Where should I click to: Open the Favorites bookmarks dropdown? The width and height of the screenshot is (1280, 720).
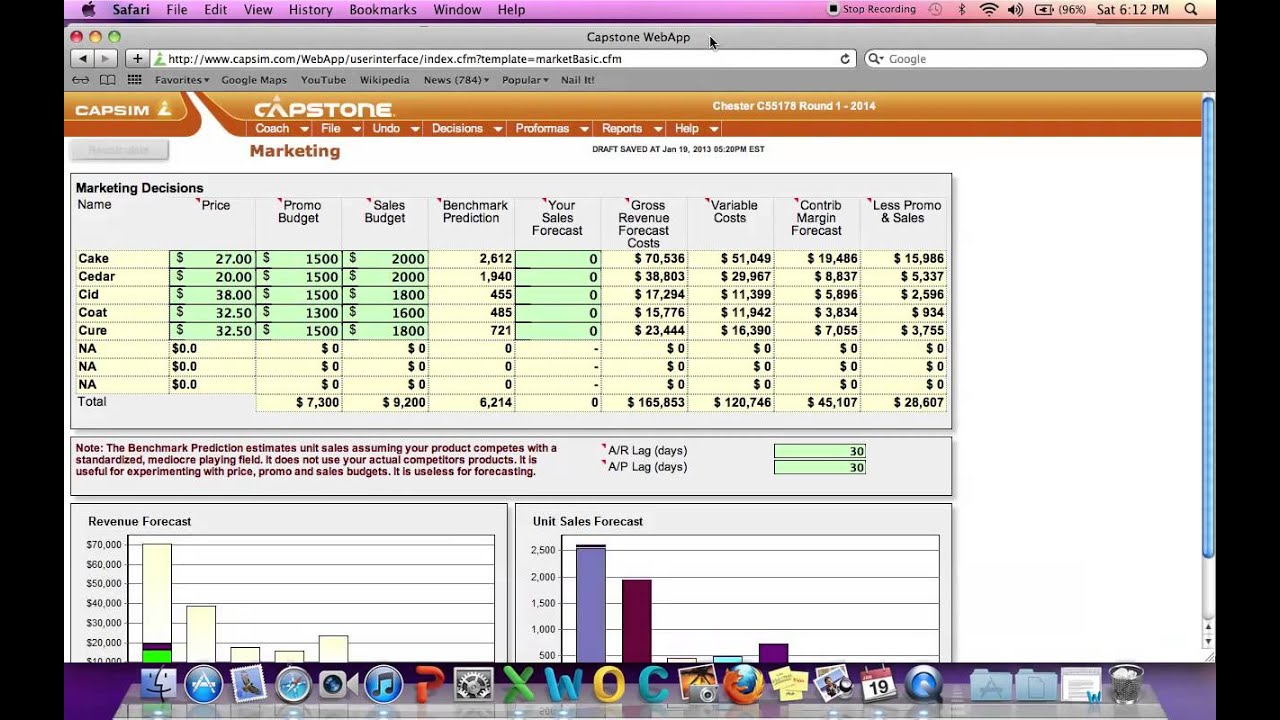click(x=182, y=80)
